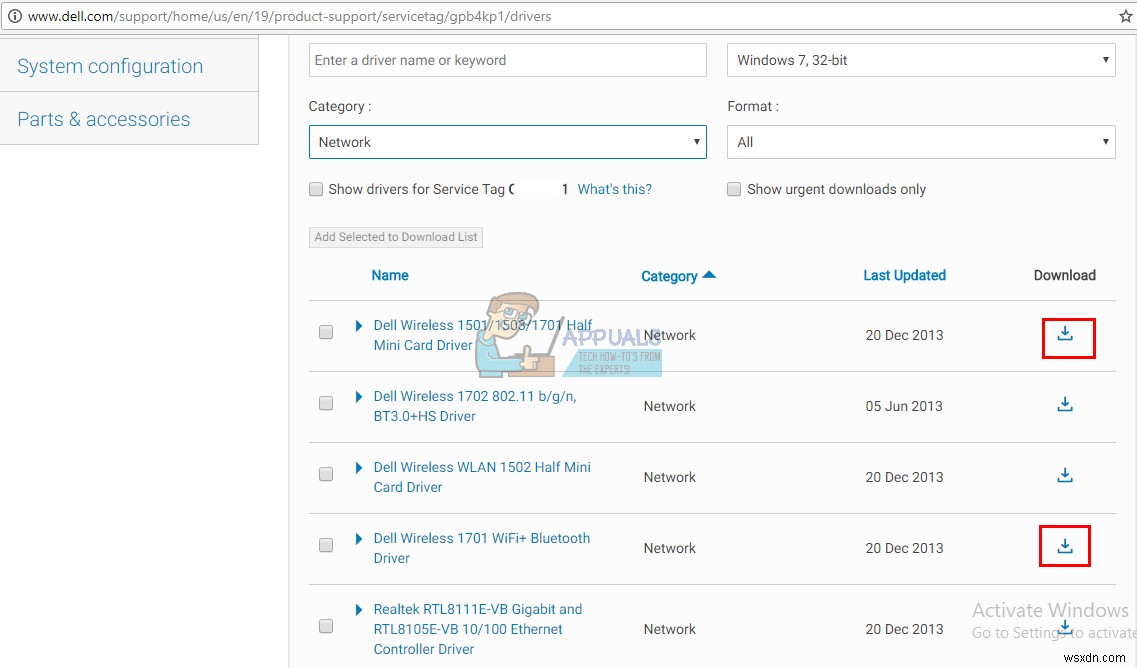Tick checkbox for Realtek RTL8111E-VB driver
Viewport: 1137px width, 668px height.
326,626
